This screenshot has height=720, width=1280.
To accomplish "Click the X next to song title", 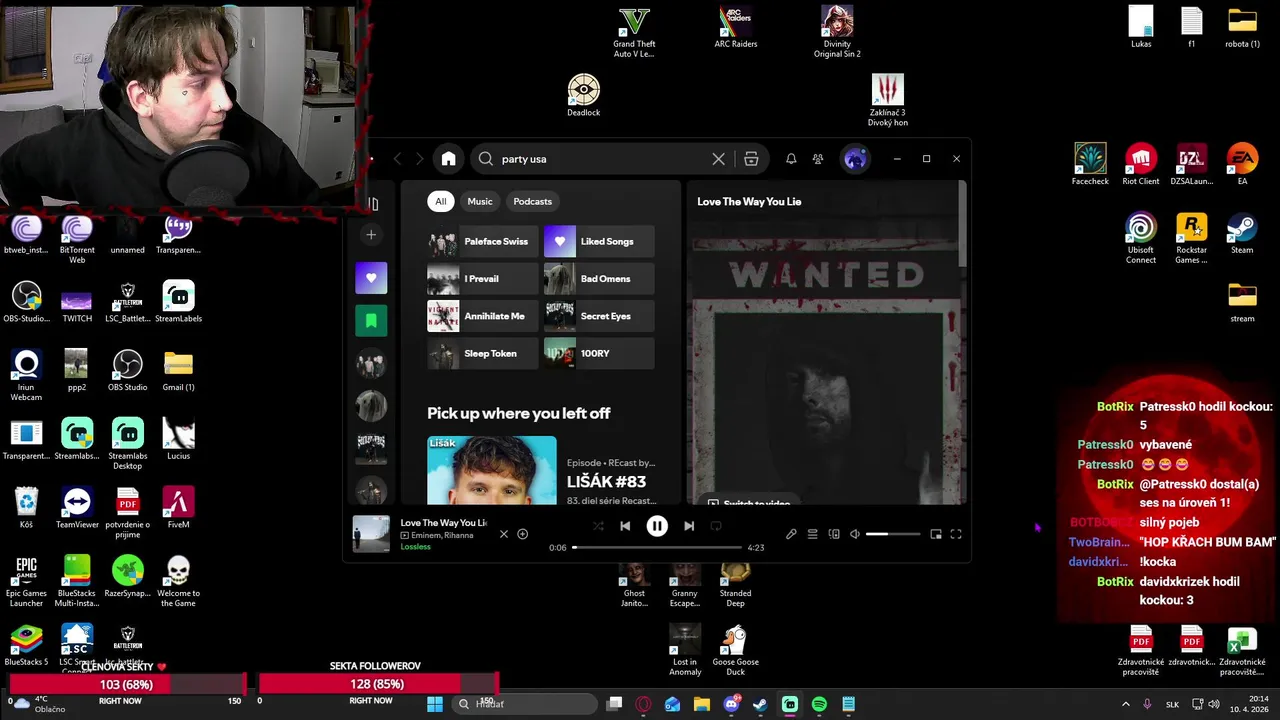I will pyautogui.click(x=504, y=534).
